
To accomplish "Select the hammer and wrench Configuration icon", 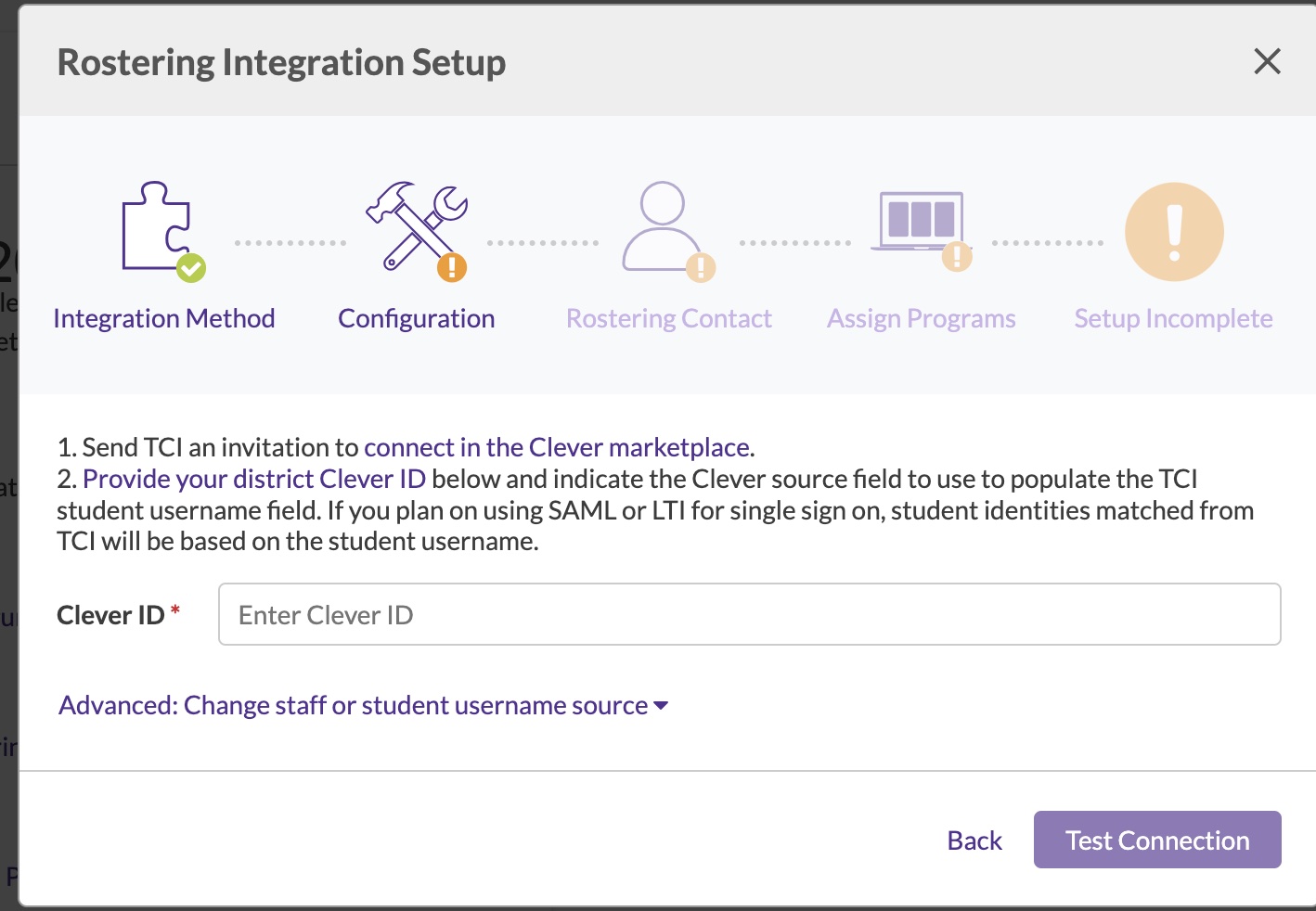I will 413,225.
